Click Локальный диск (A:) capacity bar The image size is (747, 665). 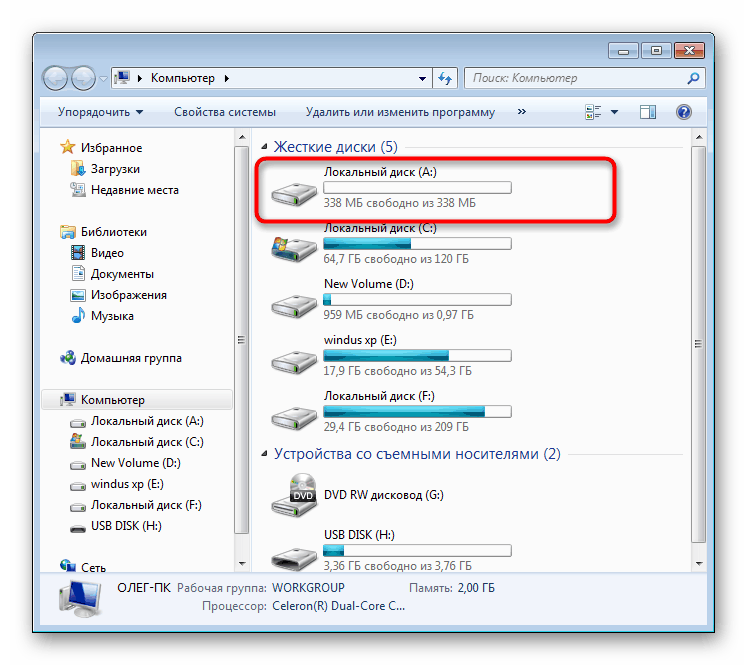point(417,187)
